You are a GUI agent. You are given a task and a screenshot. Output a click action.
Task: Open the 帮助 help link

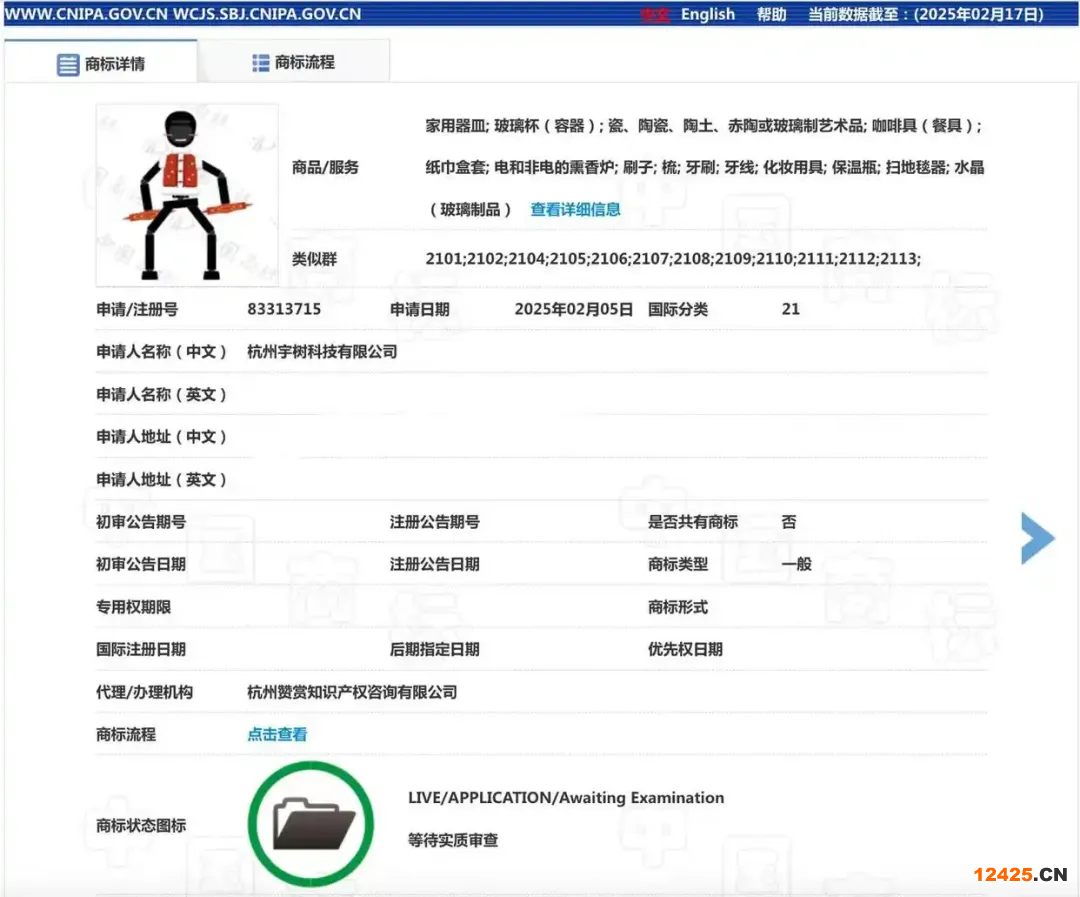click(x=771, y=14)
